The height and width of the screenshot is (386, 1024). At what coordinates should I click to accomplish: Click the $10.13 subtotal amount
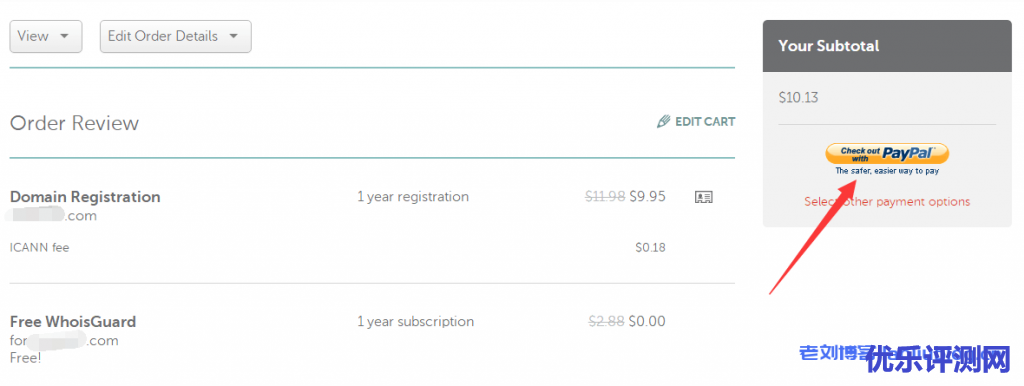[798, 98]
